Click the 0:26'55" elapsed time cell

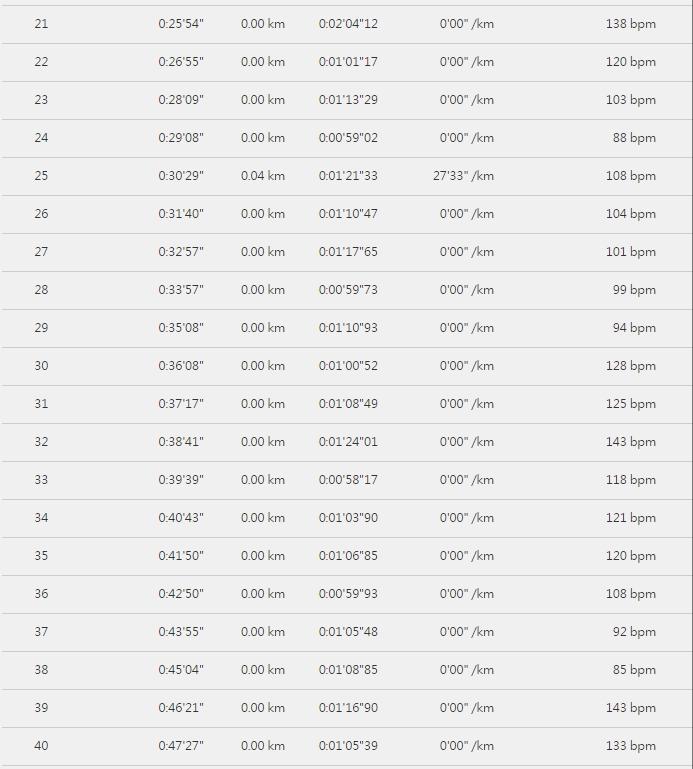[181, 61]
